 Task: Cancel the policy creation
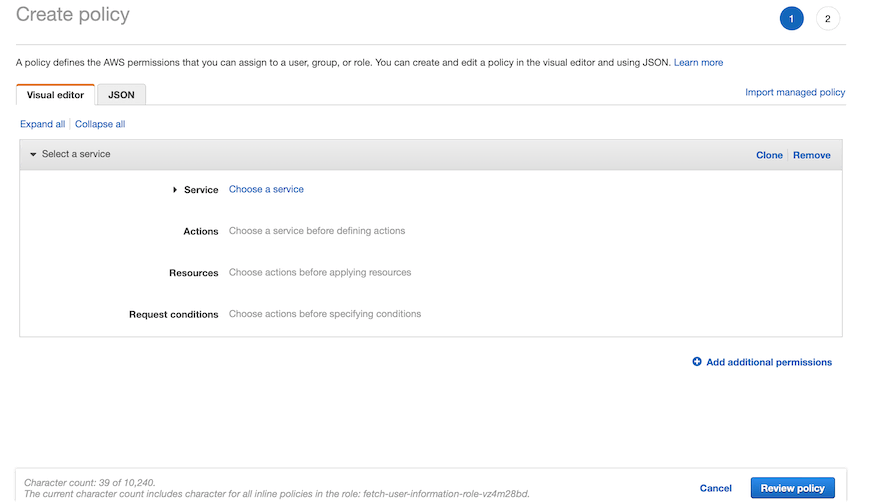(x=716, y=488)
